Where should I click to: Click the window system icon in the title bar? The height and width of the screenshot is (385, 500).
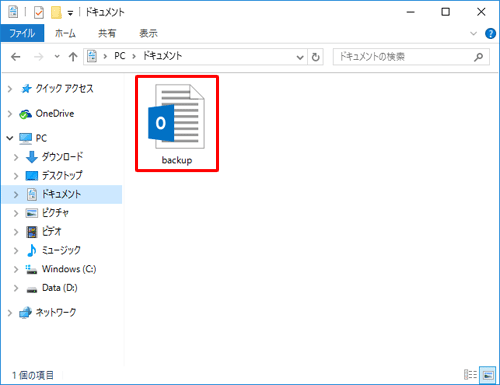tap(13, 12)
